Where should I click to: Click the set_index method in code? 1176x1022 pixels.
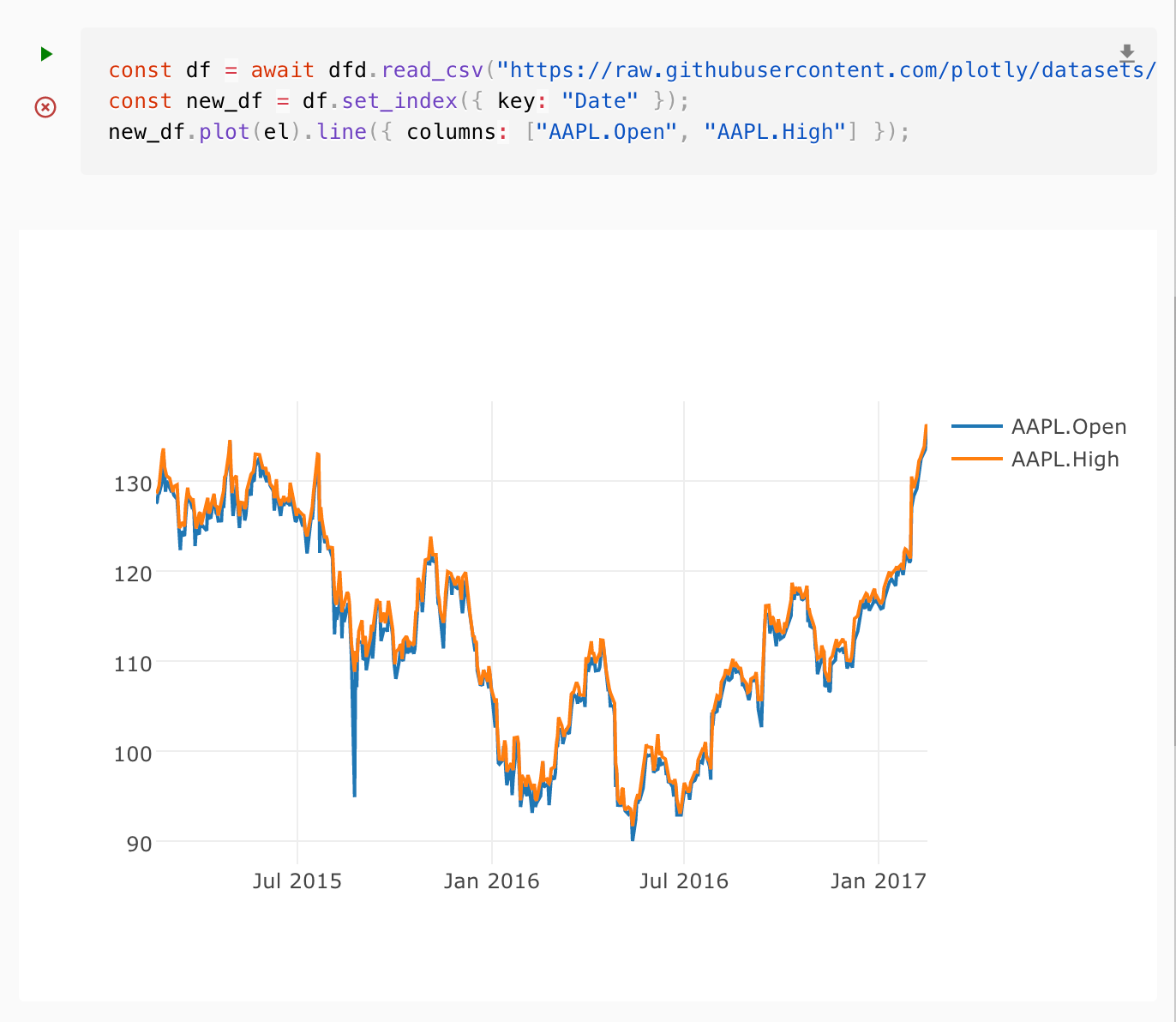(399, 101)
